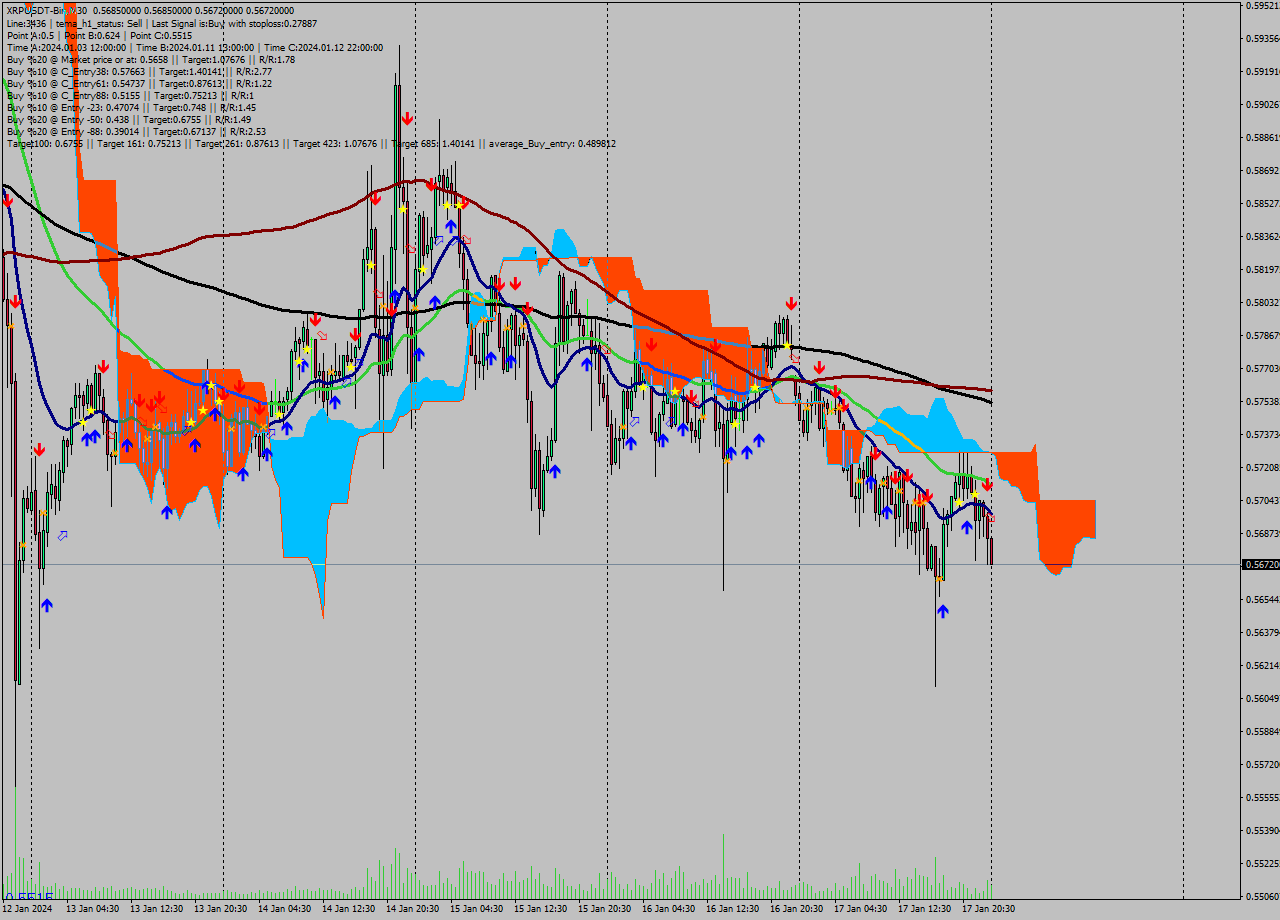Screen dimensions: 1280x920
Task: Select the '17 Jan 20:30' time axis label
Action: click(988, 909)
